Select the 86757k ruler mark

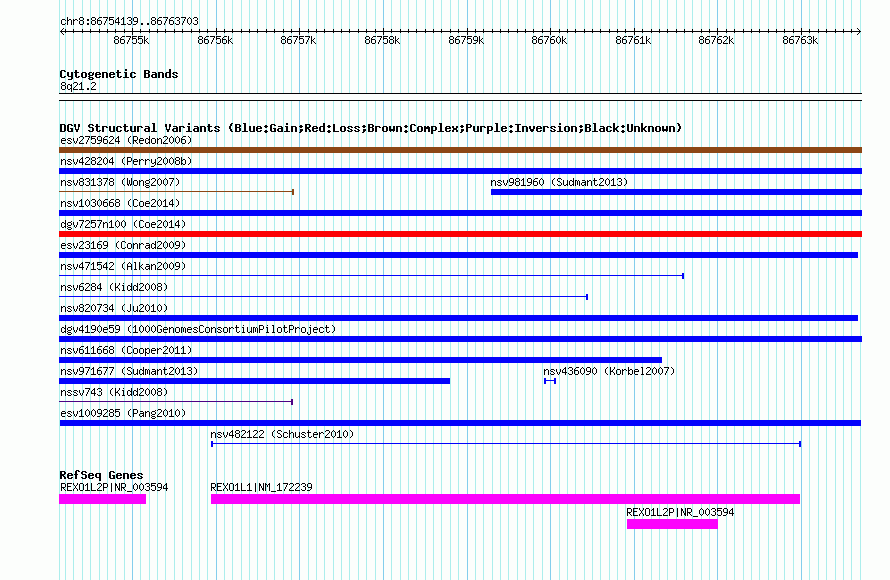click(299, 40)
